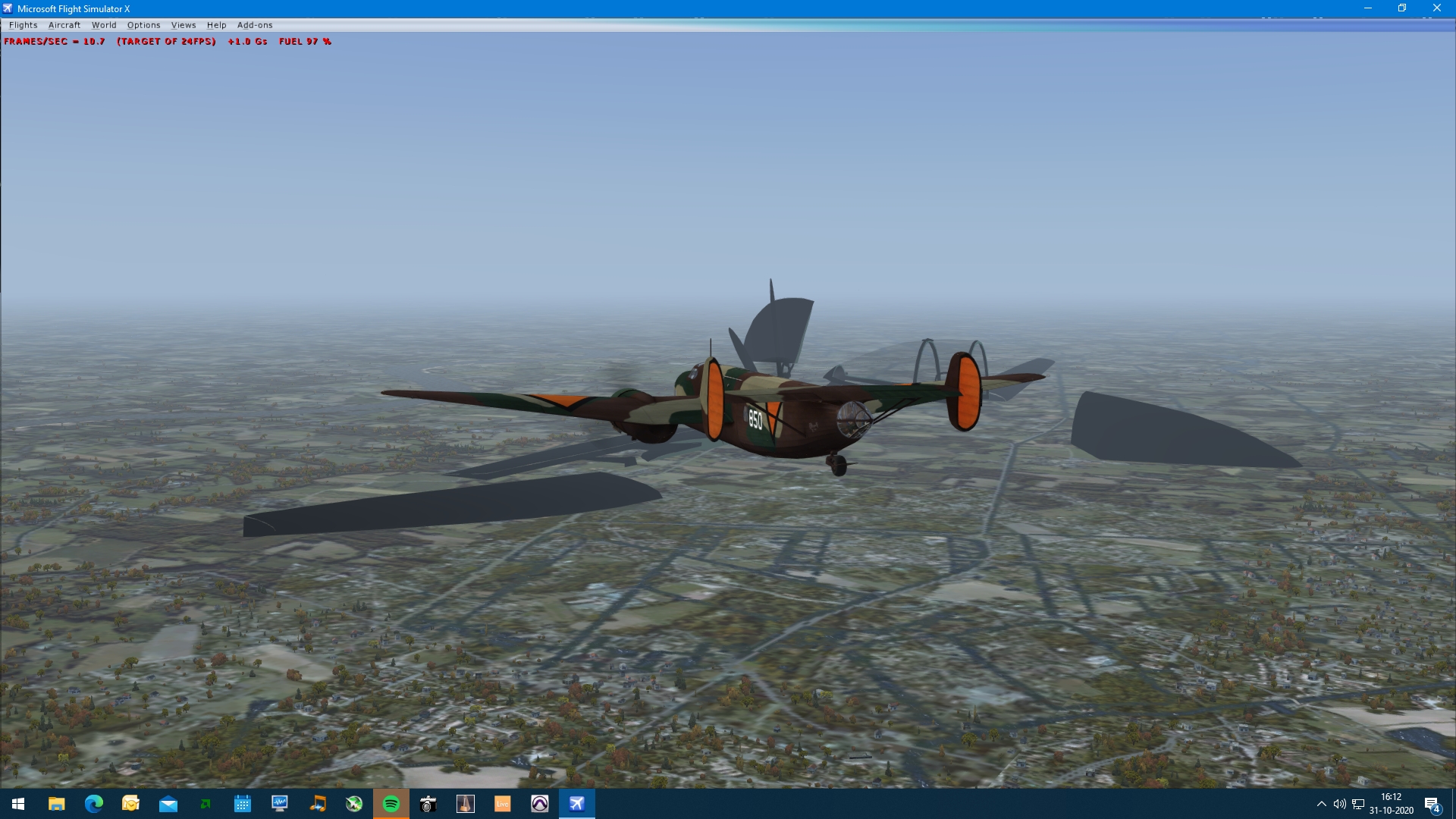The image size is (1456, 819).
Task: Open the Options menu
Action: click(143, 25)
